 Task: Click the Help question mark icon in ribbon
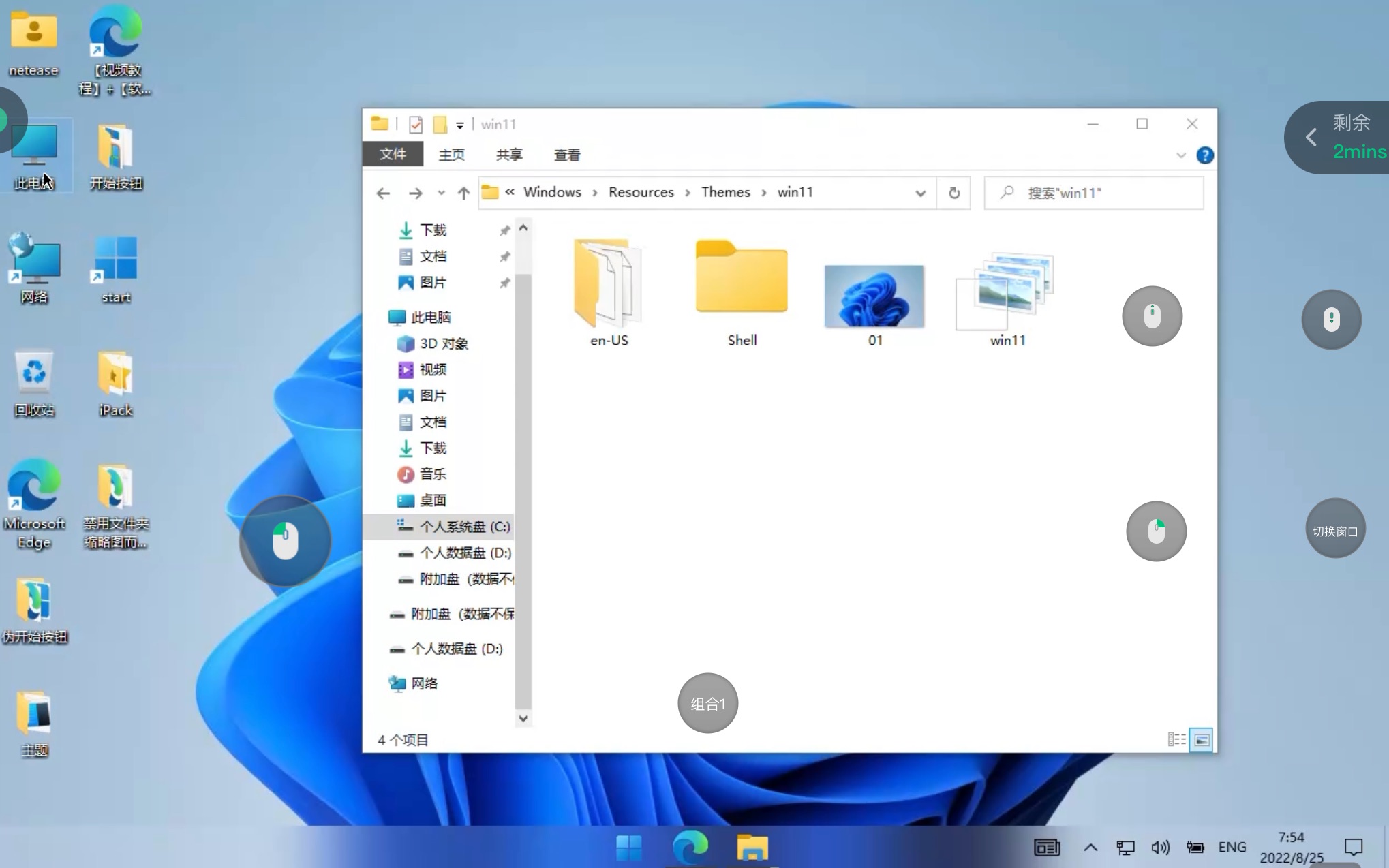tap(1205, 155)
